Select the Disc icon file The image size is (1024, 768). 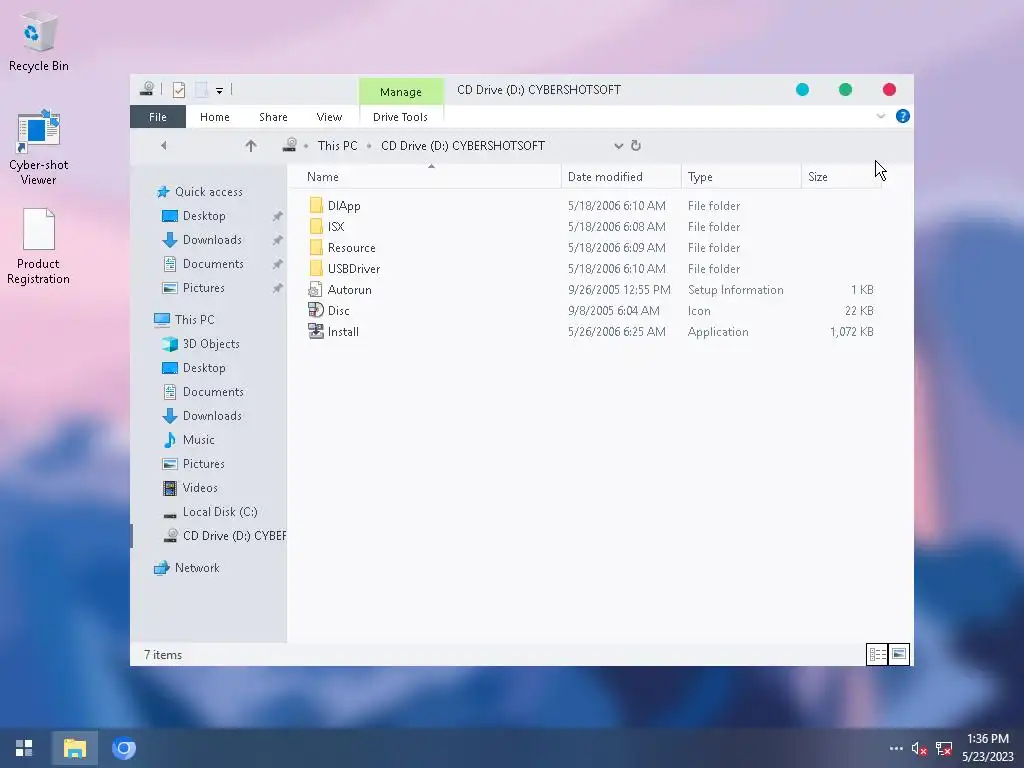coord(338,310)
